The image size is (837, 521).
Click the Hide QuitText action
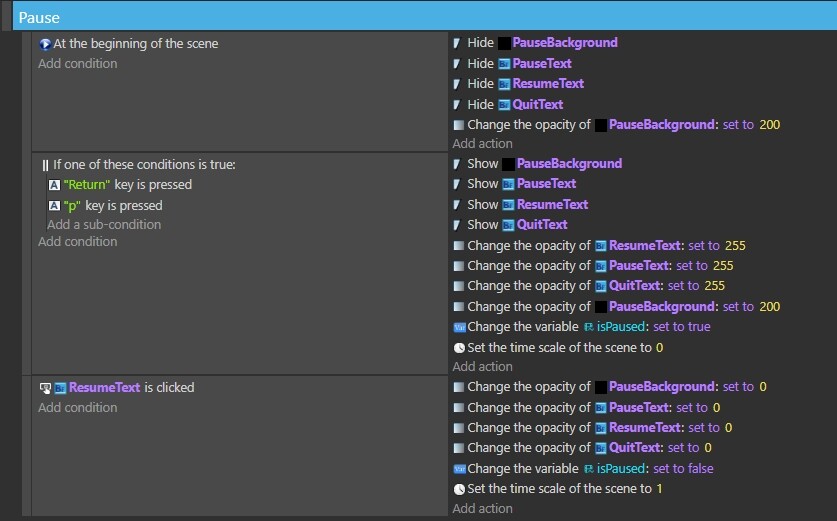click(x=508, y=105)
